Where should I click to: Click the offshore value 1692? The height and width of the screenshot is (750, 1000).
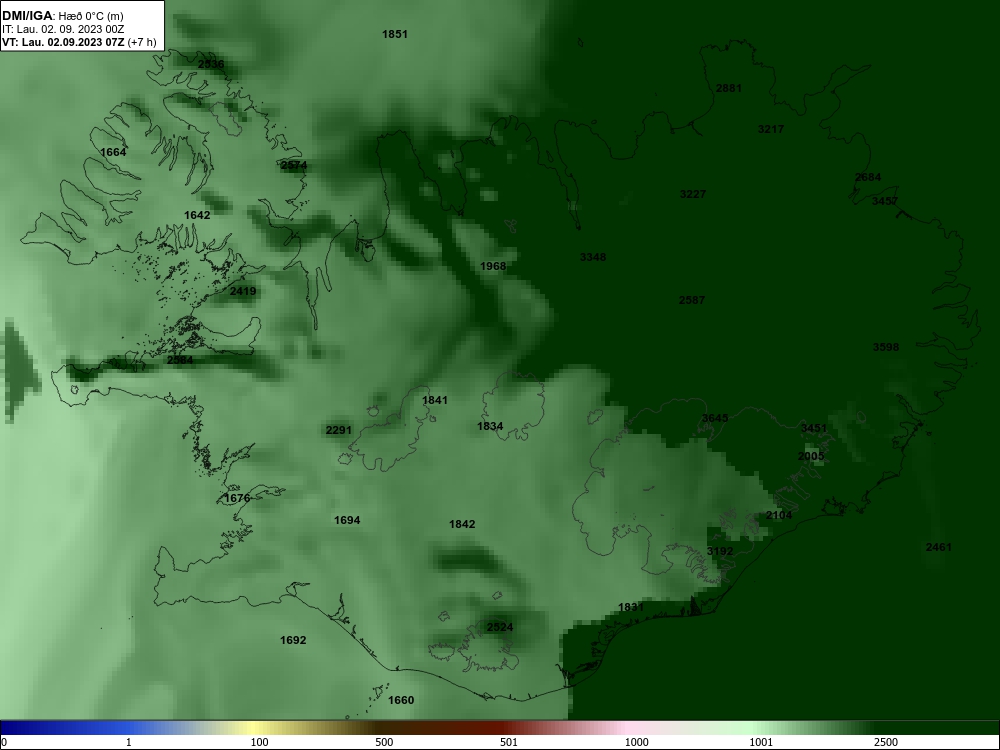click(293, 640)
